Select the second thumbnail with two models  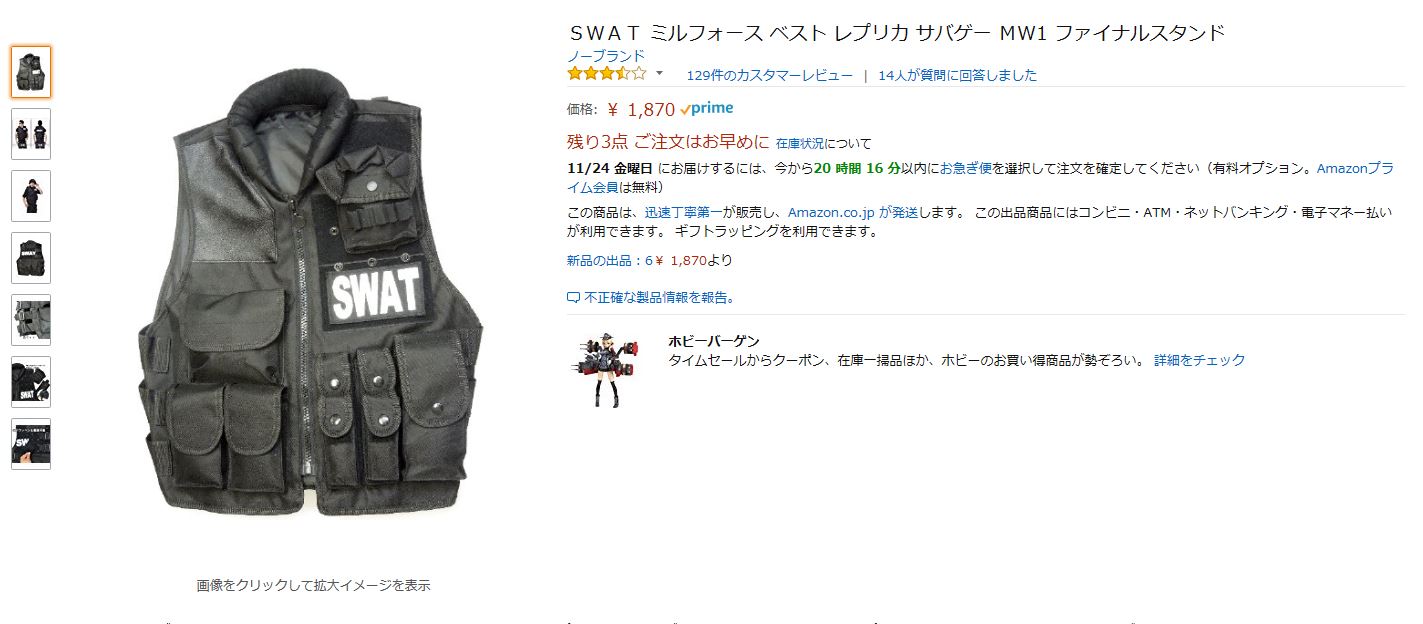pyautogui.click(x=31, y=134)
